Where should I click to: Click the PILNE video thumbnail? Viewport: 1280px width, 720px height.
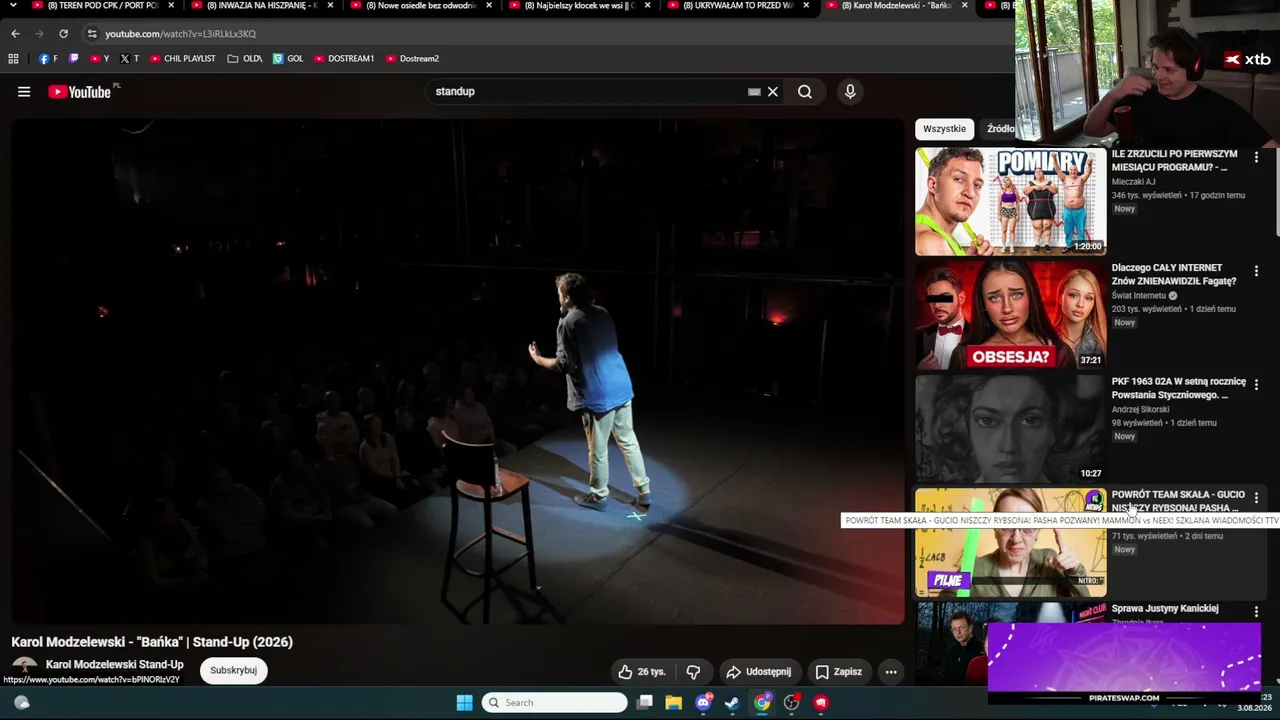1011,543
